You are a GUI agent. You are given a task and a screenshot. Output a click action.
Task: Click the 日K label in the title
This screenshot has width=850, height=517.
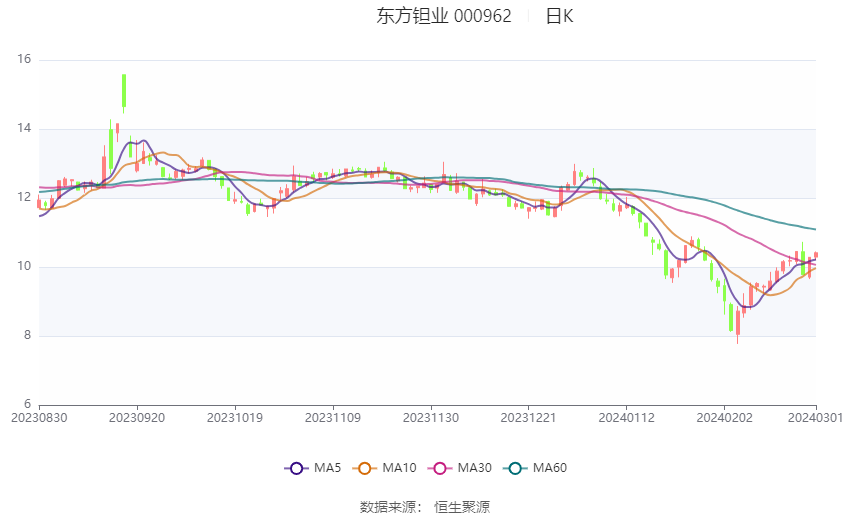559,16
